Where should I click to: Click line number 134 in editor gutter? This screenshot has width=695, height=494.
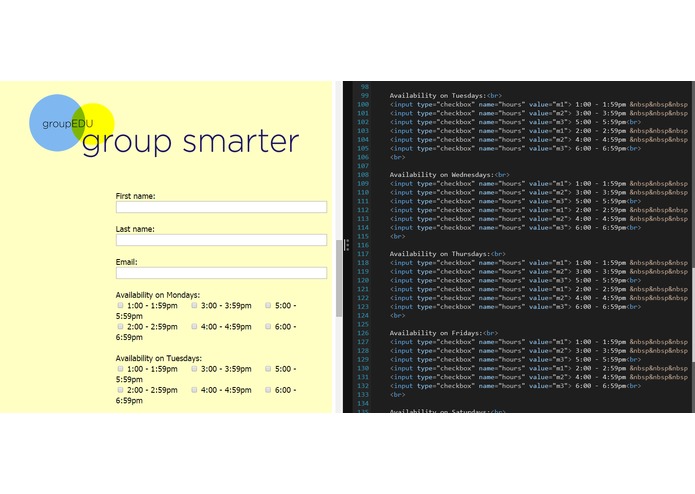click(x=363, y=404)
